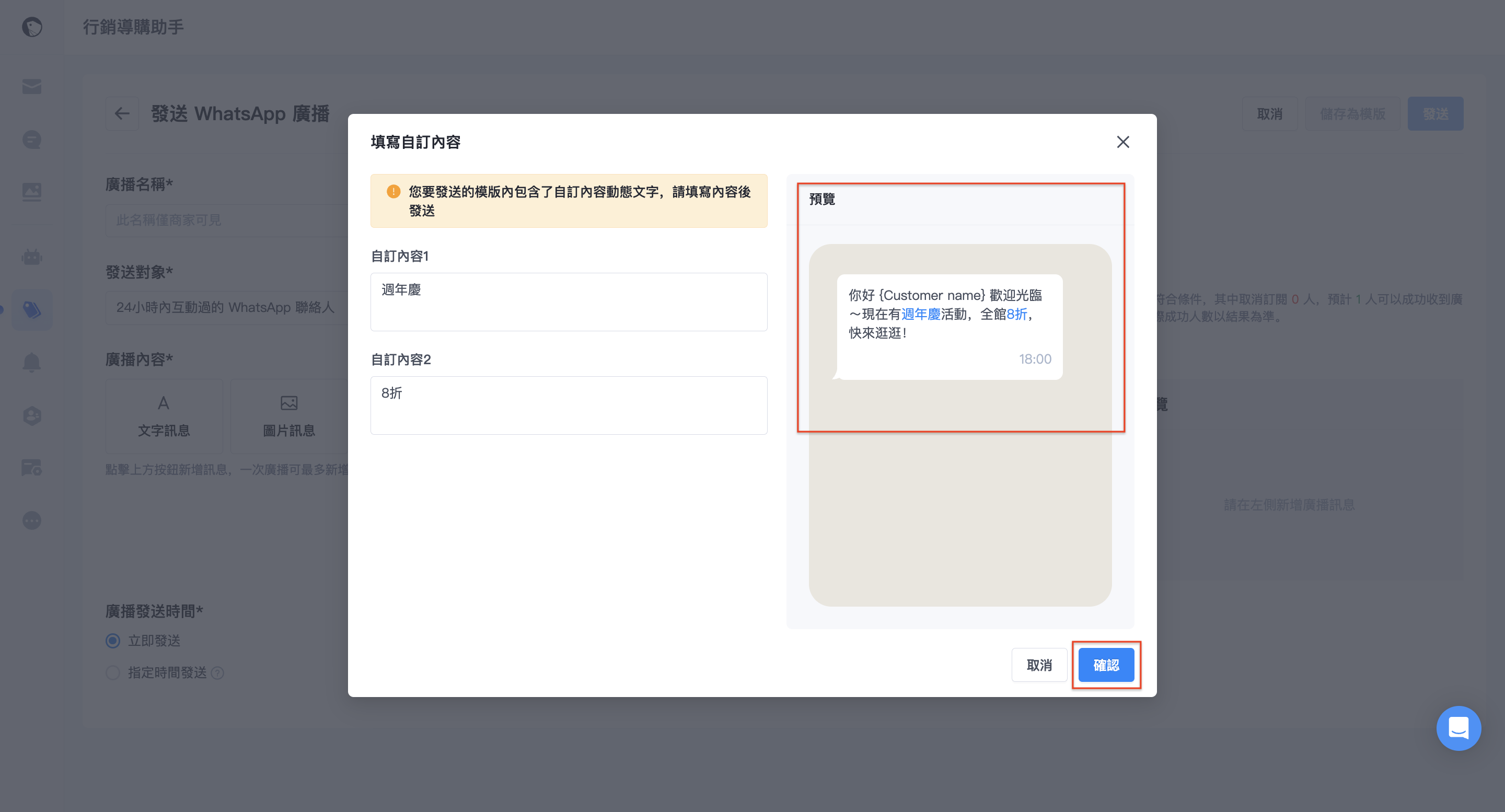Click the 行銷導購助手 header title
The image size is (1505, 812).
coord(133,27)
